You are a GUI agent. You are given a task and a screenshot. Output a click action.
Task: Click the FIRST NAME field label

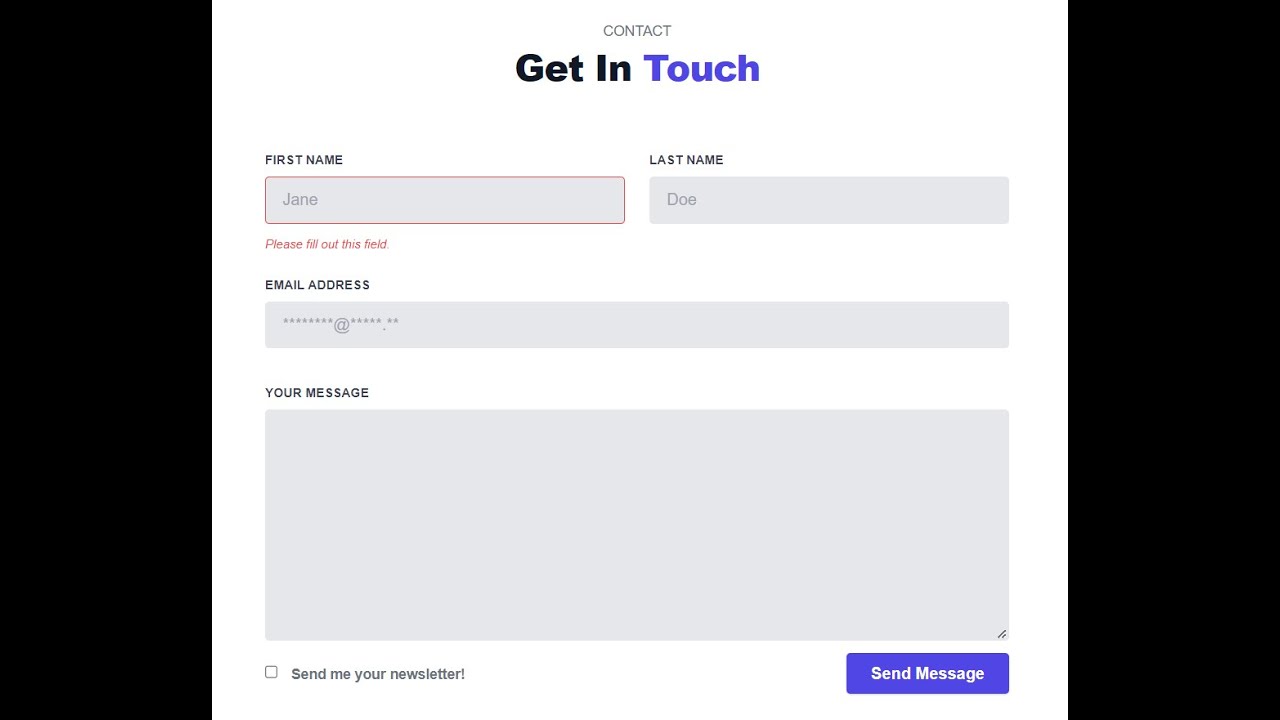tap(304, 160)
